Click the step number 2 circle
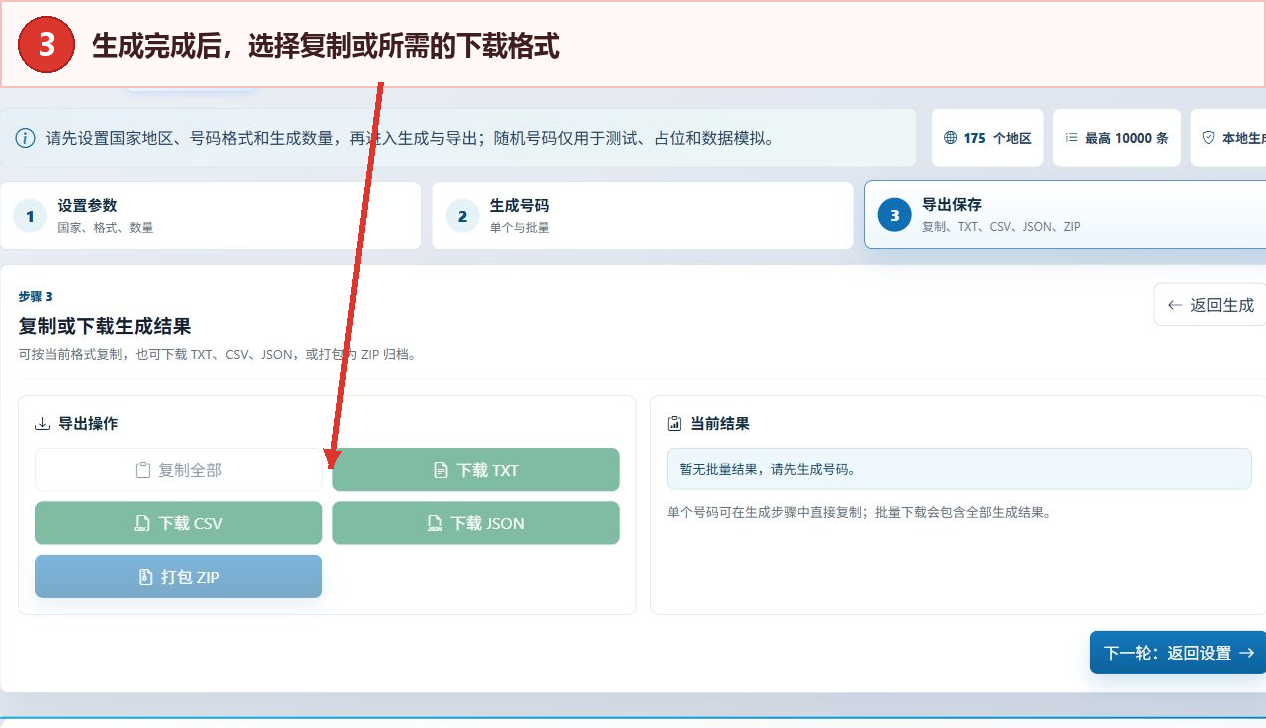1266x728 pixels. point(462,216)
